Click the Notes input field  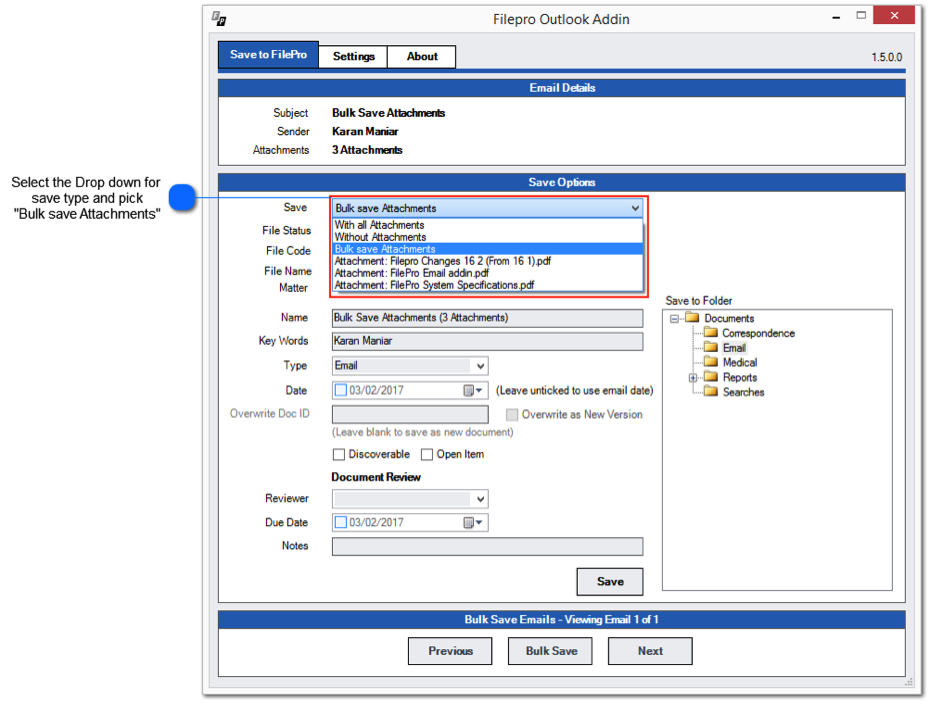[488, 547]
